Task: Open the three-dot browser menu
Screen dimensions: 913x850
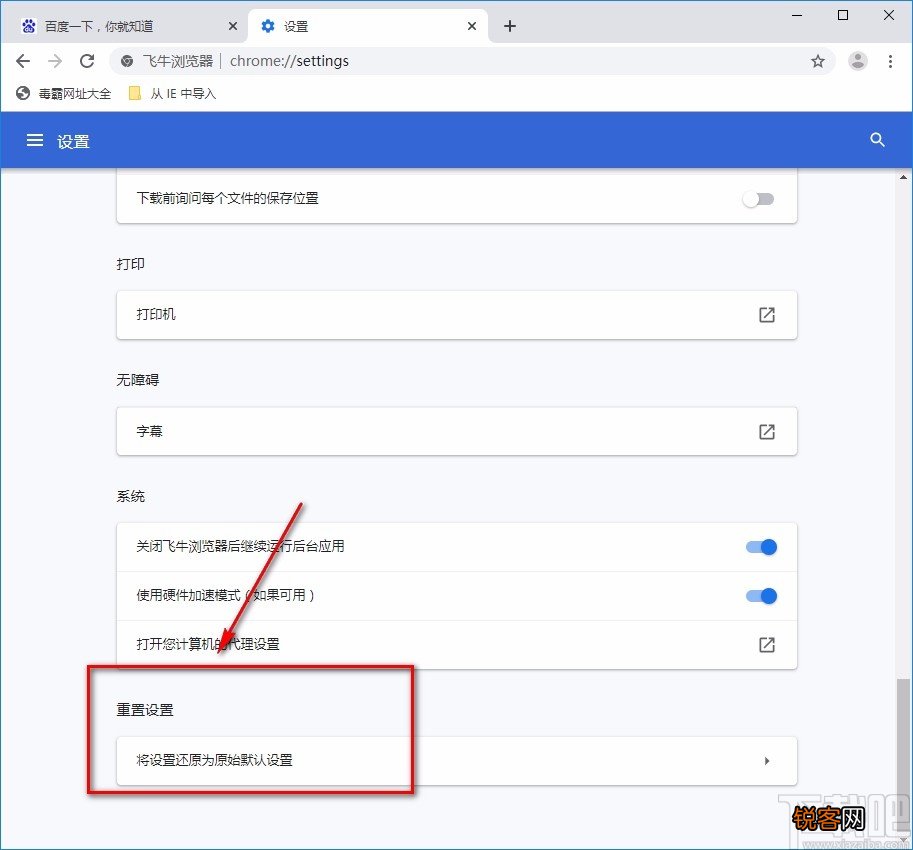Action: [890, 61]
